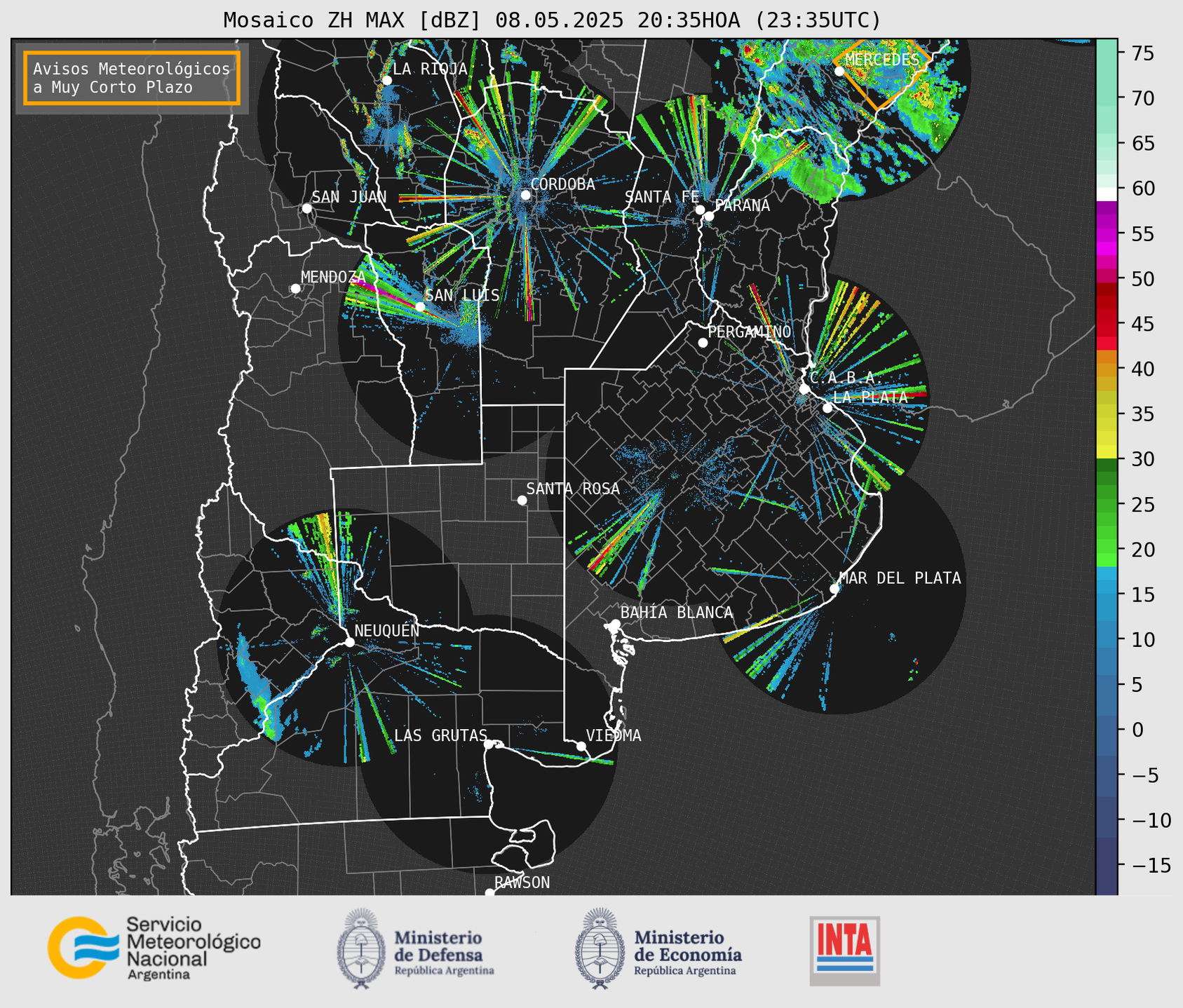Click the La Plata marker dot

827,408
